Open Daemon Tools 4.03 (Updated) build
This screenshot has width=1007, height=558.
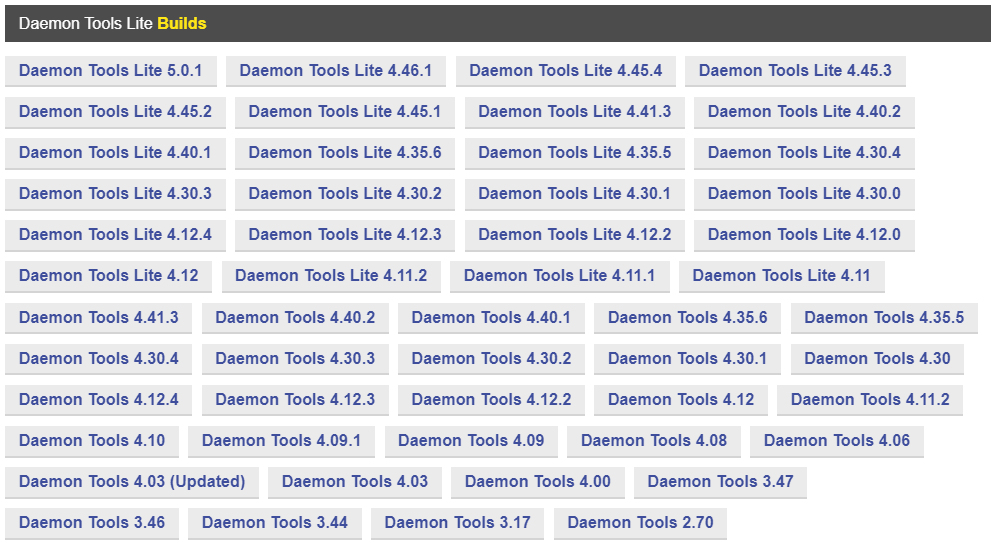pyautogui.click(x=132, y=482)
